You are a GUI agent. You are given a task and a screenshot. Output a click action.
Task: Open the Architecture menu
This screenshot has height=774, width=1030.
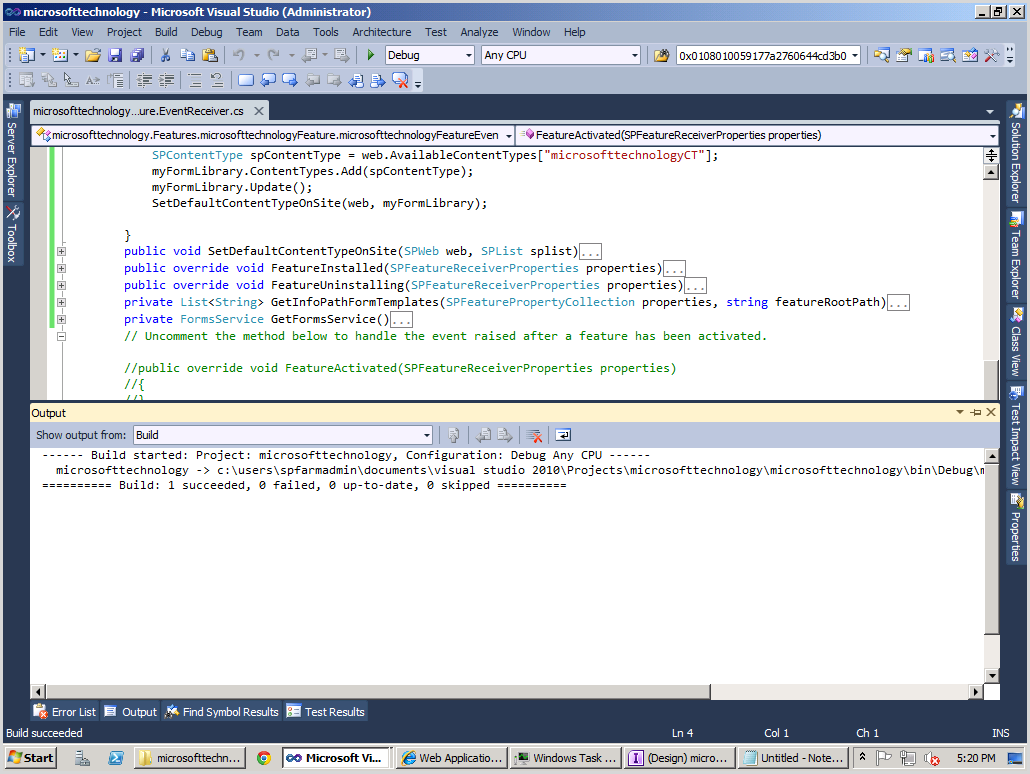point(382,32)
